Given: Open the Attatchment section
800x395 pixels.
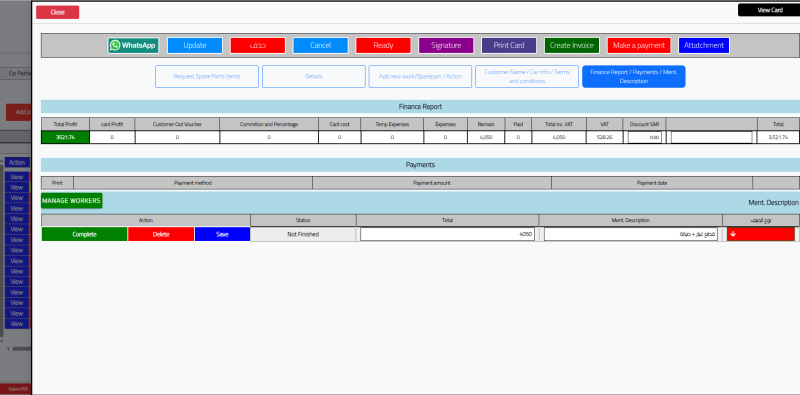Looking at the screenshot, I should (x=704, y=45).
